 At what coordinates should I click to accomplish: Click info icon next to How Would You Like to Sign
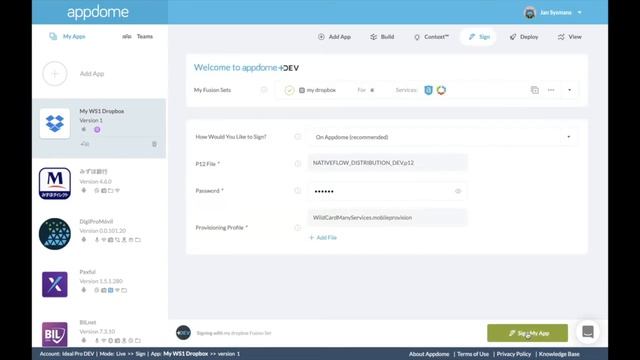[298, 137]
